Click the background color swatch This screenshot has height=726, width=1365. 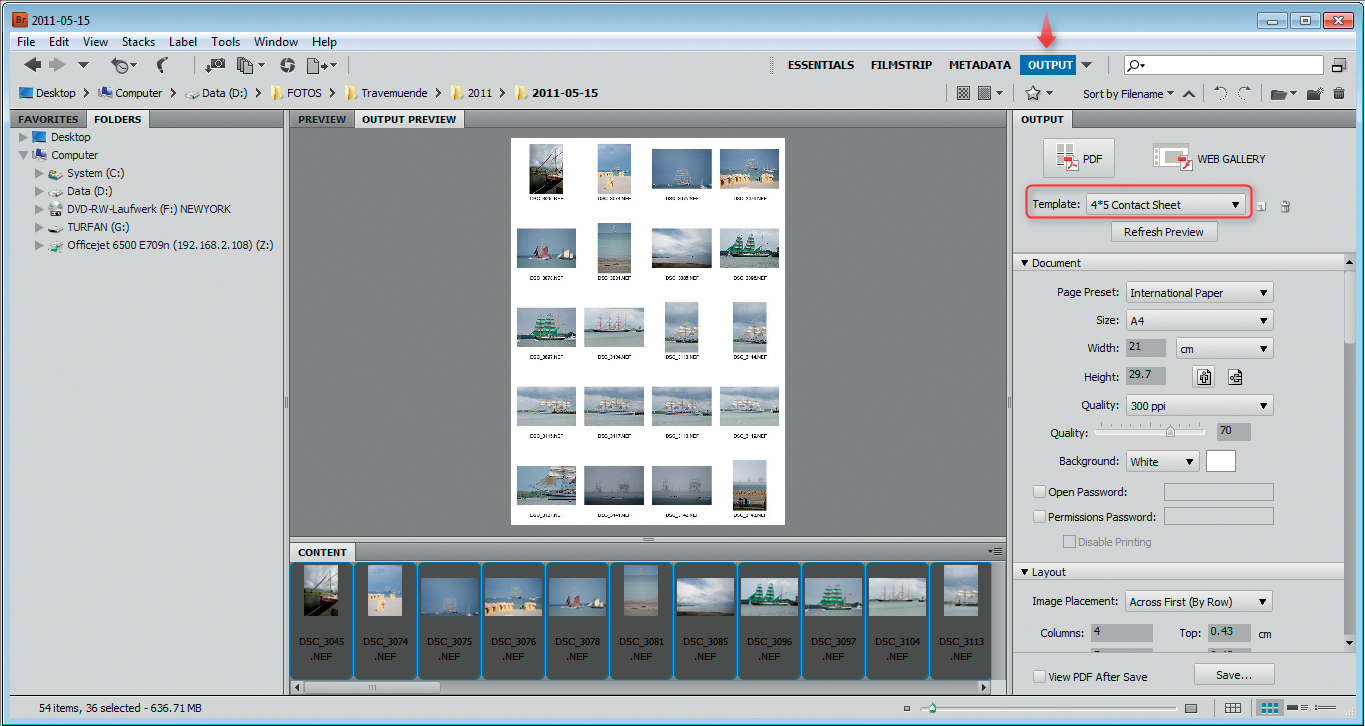[1221, 461]
